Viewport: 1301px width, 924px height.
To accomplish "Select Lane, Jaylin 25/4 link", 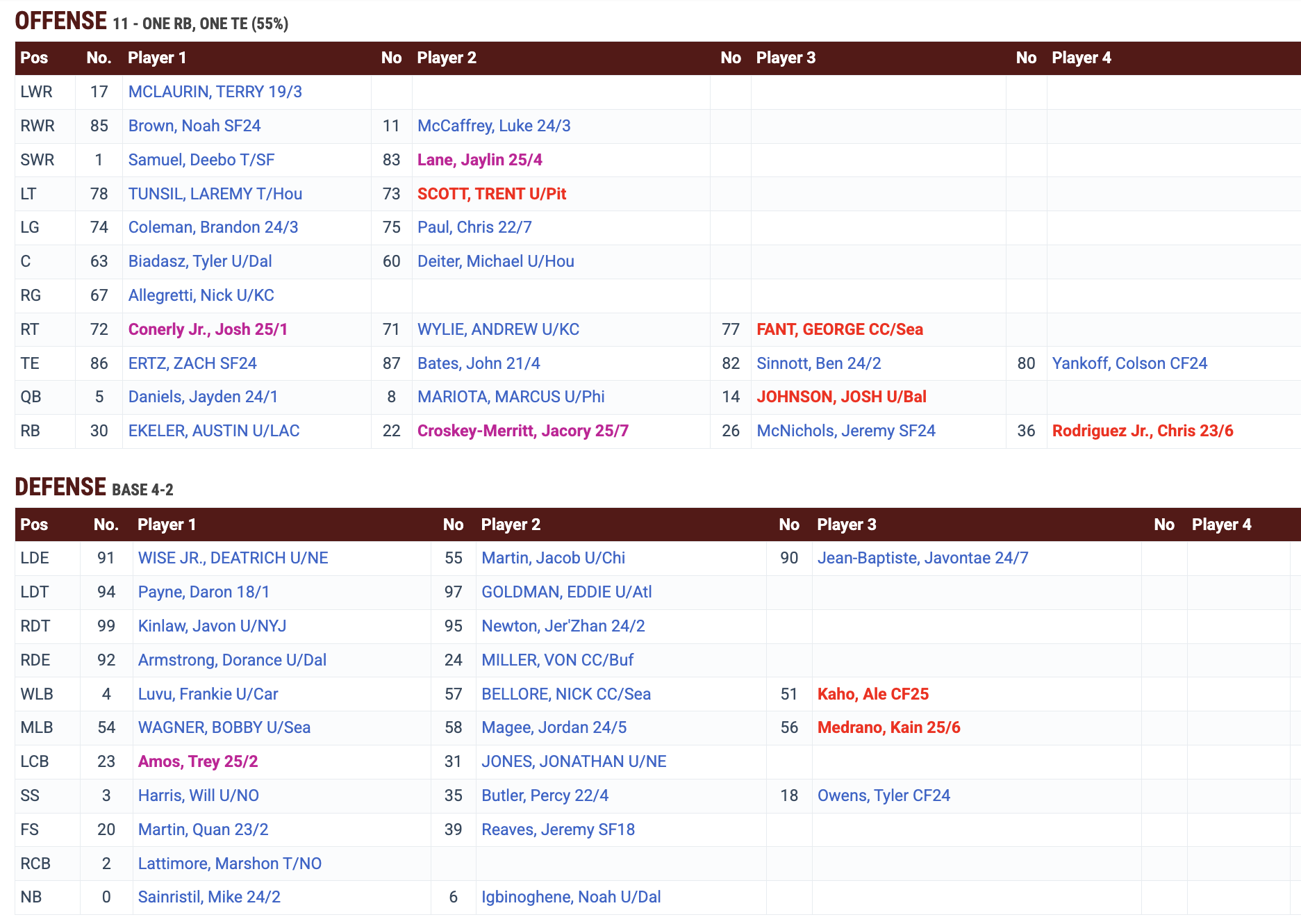I will tap(479, 160).
